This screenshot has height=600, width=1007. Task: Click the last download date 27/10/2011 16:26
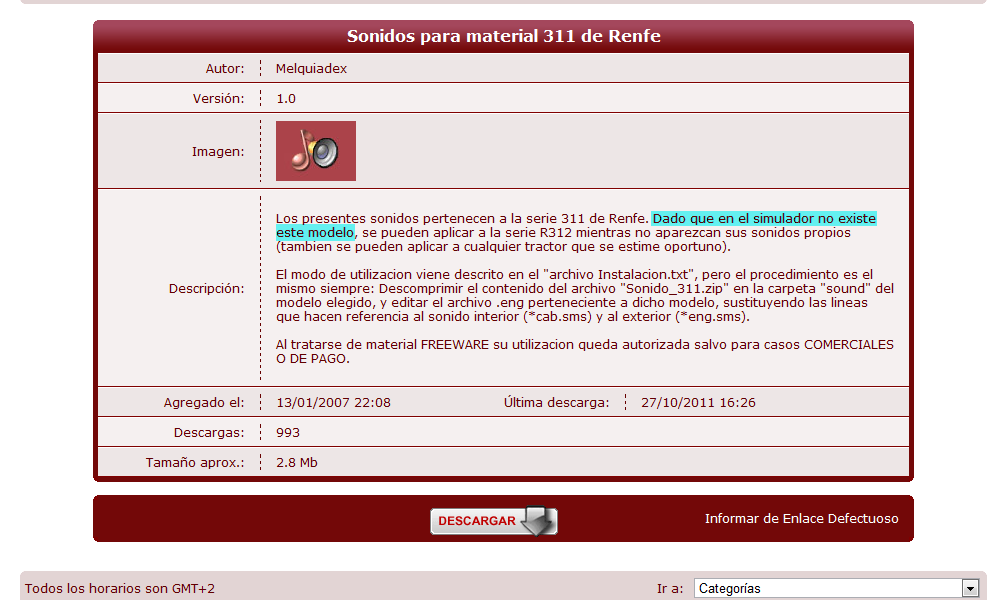698,403
